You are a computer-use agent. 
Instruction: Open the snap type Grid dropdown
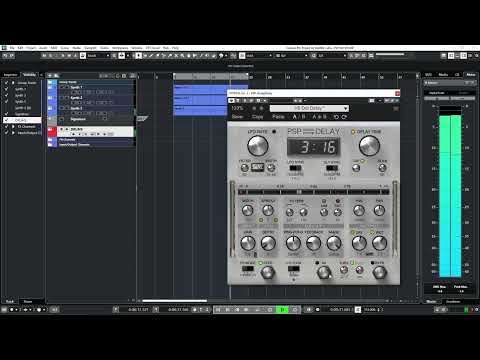tap(259, 56)
